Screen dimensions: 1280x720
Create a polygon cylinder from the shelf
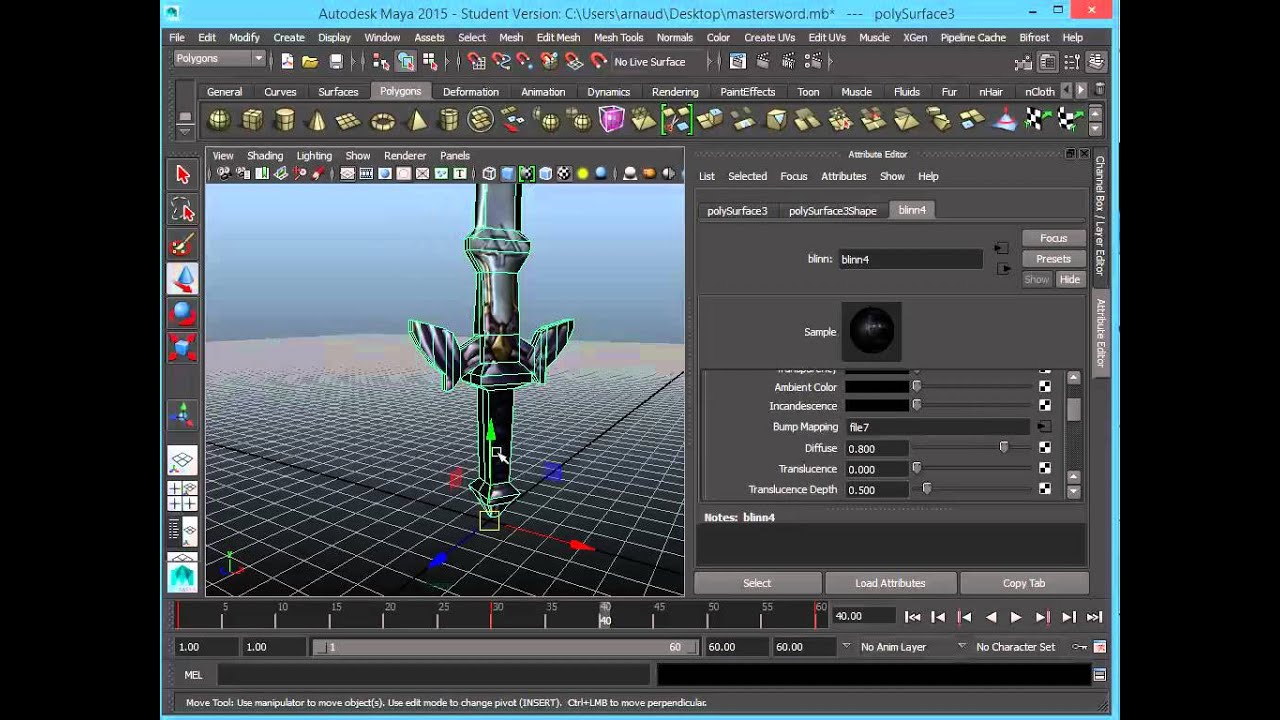tap(285, 121)
